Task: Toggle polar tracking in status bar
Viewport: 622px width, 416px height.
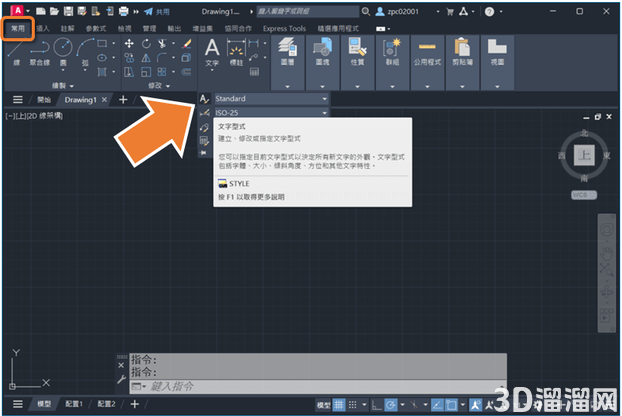Action: tap(391, 405)
